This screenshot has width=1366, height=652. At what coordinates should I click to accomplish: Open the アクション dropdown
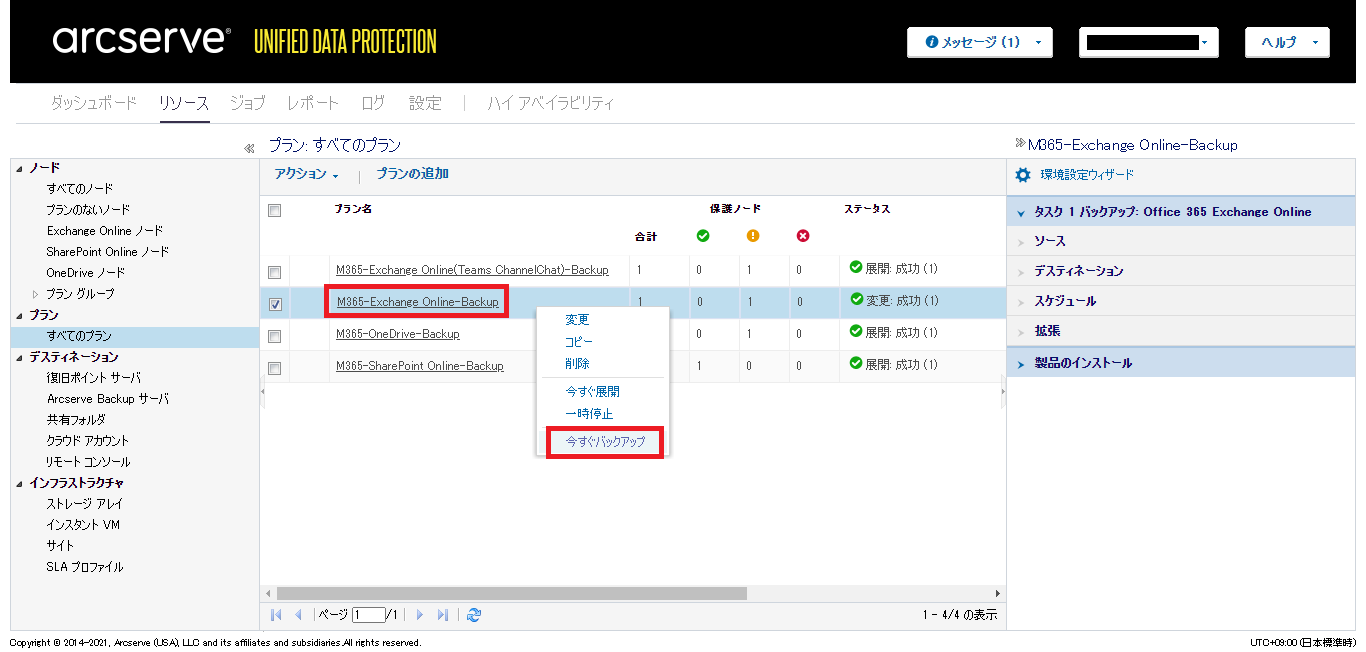coord(306,174)
